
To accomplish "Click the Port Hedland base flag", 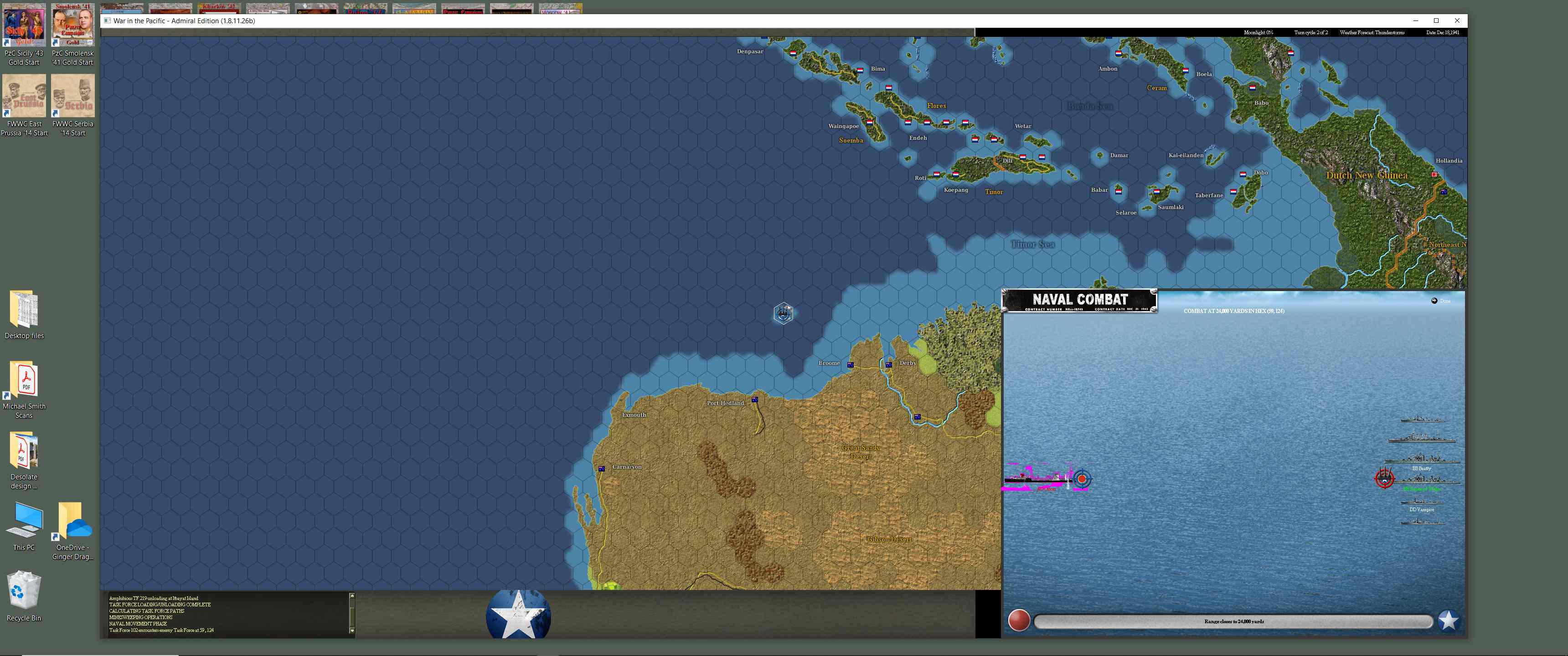I will pos(755,400).
